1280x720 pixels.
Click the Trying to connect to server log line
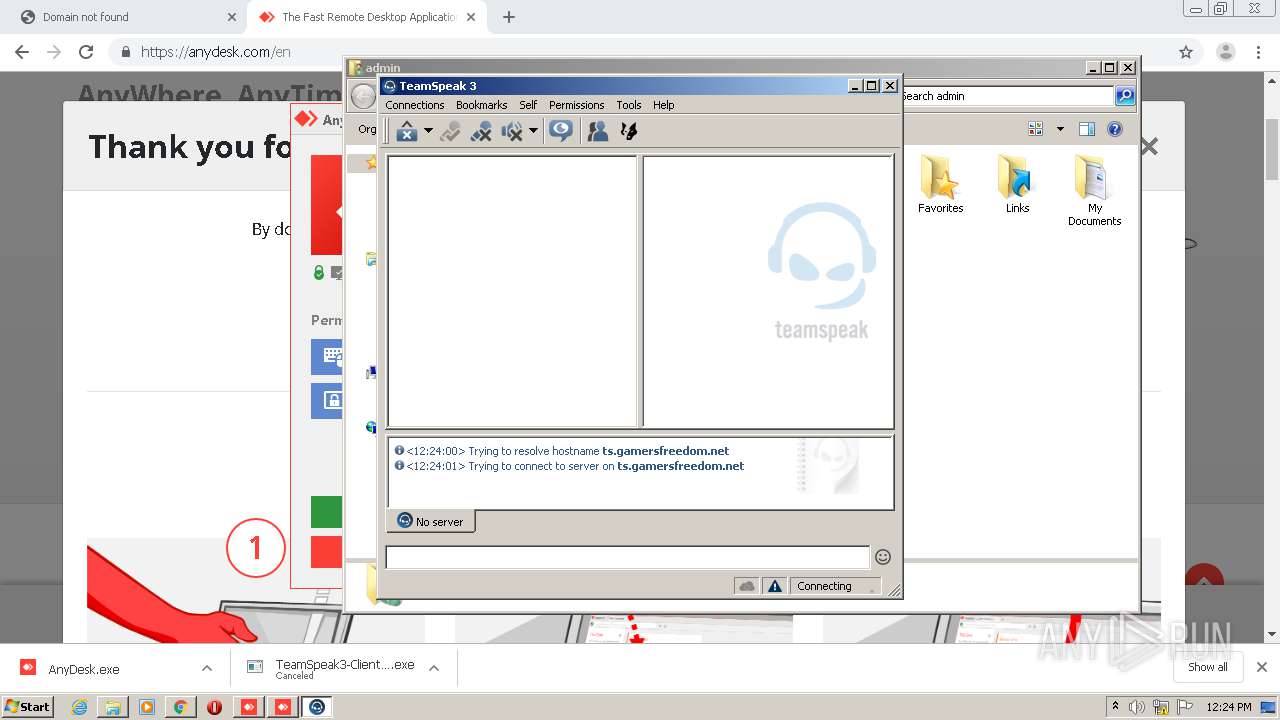tap(569, 466)
